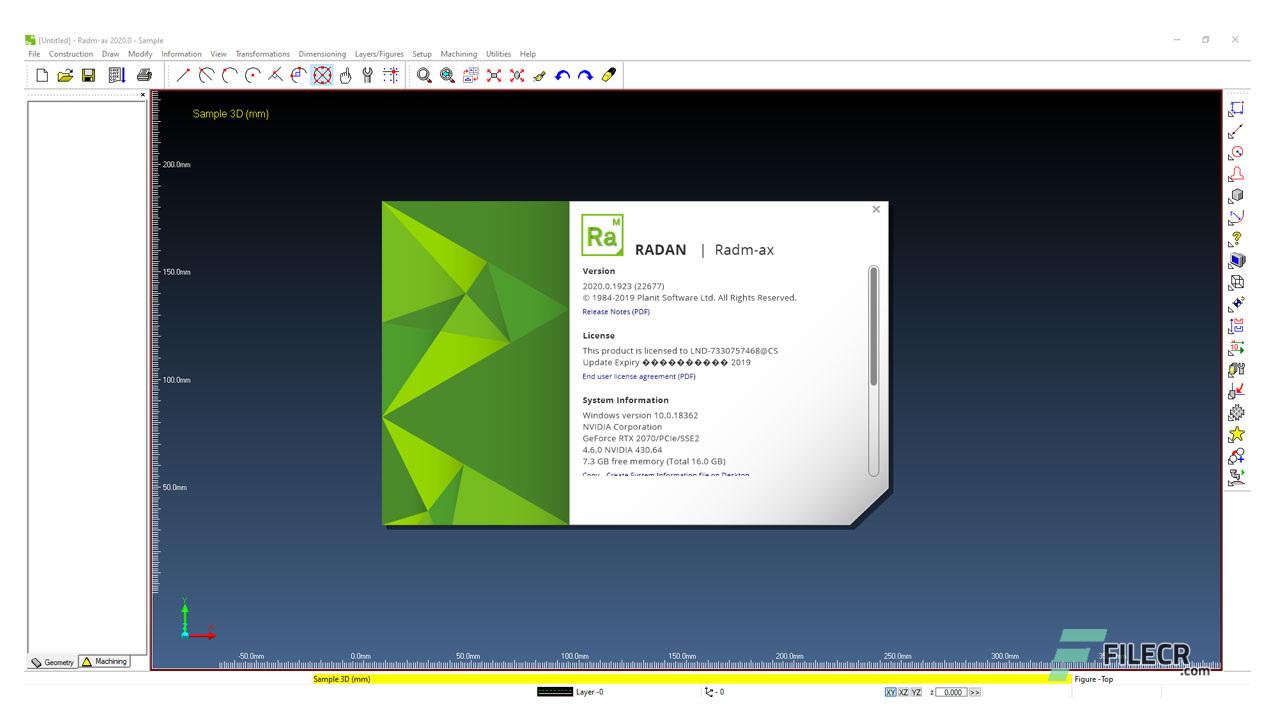
Task: Open the File menu
Action: pos(34,54)
